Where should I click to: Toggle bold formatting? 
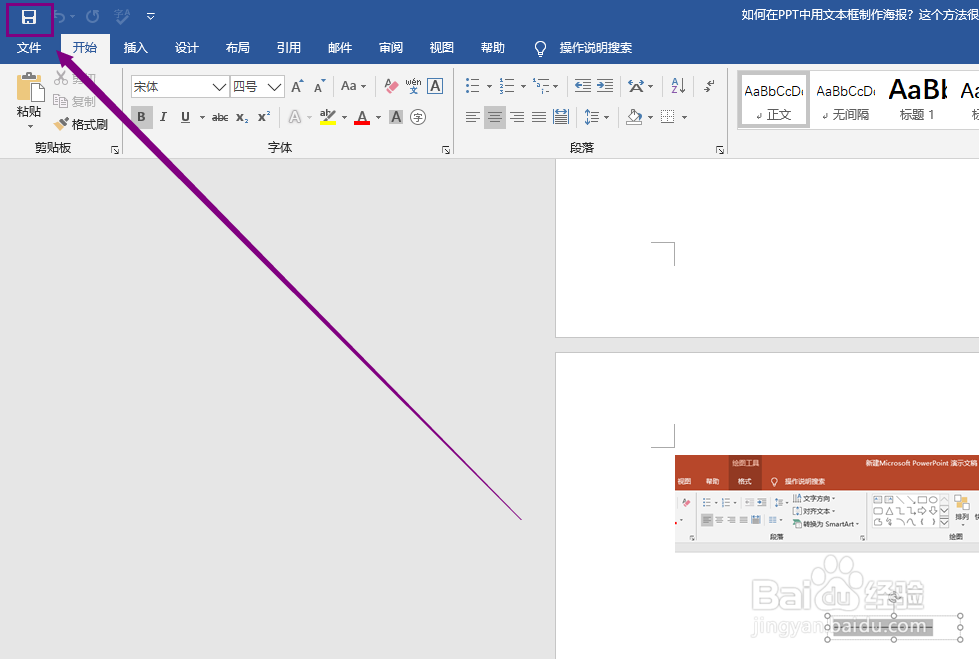142,117
